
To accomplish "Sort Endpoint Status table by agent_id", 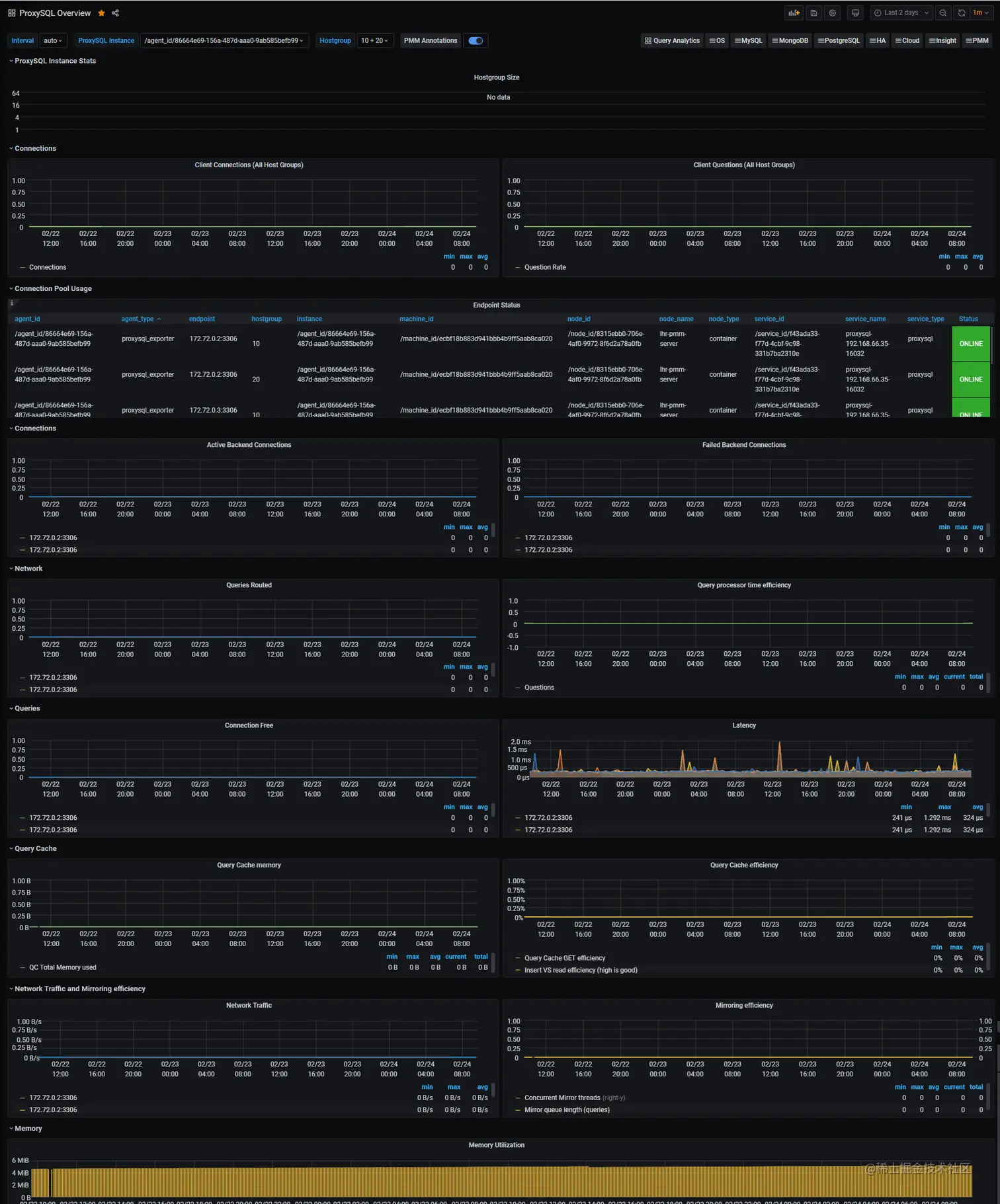I will click(27, 319).
